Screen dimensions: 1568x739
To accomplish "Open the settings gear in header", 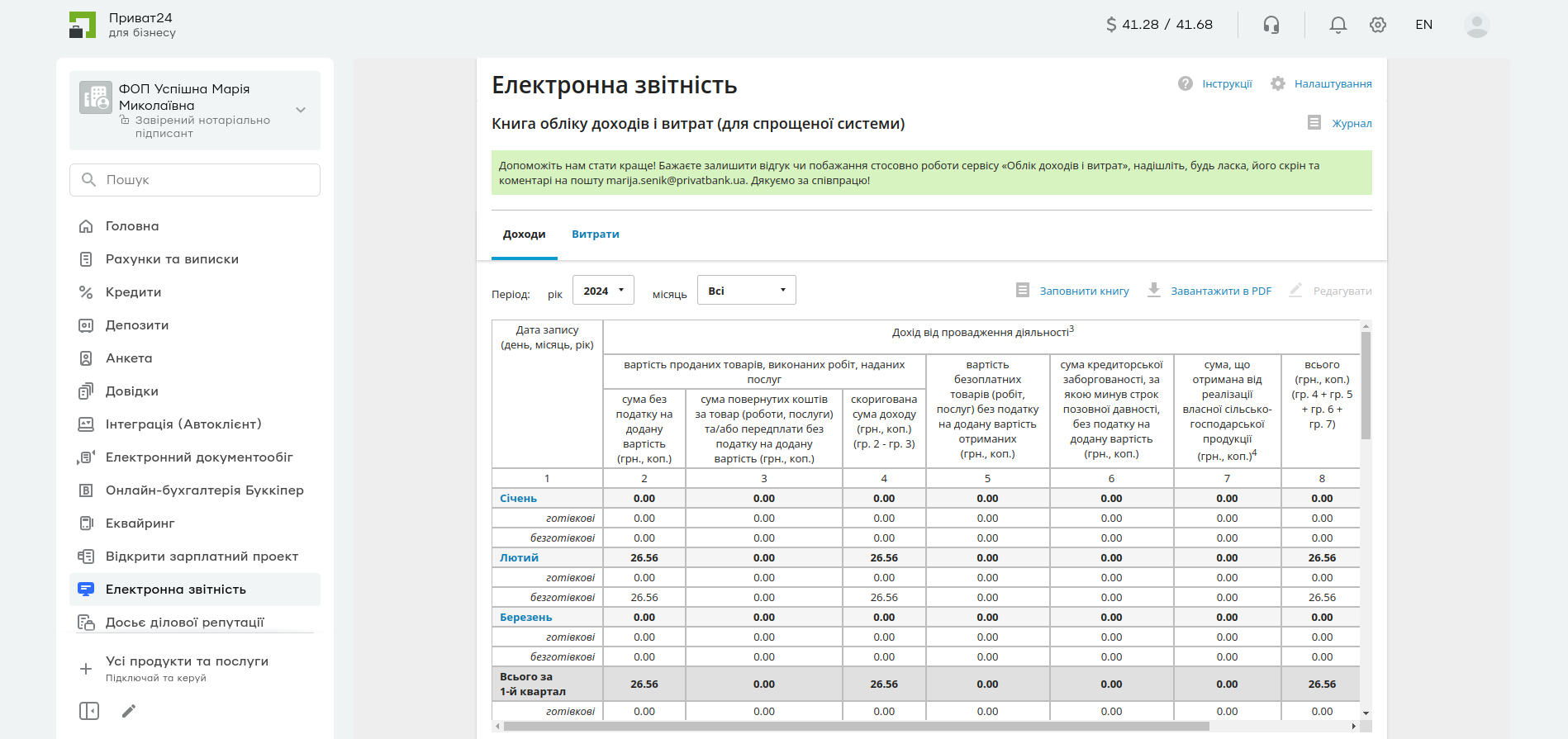I will point(1377,25).
